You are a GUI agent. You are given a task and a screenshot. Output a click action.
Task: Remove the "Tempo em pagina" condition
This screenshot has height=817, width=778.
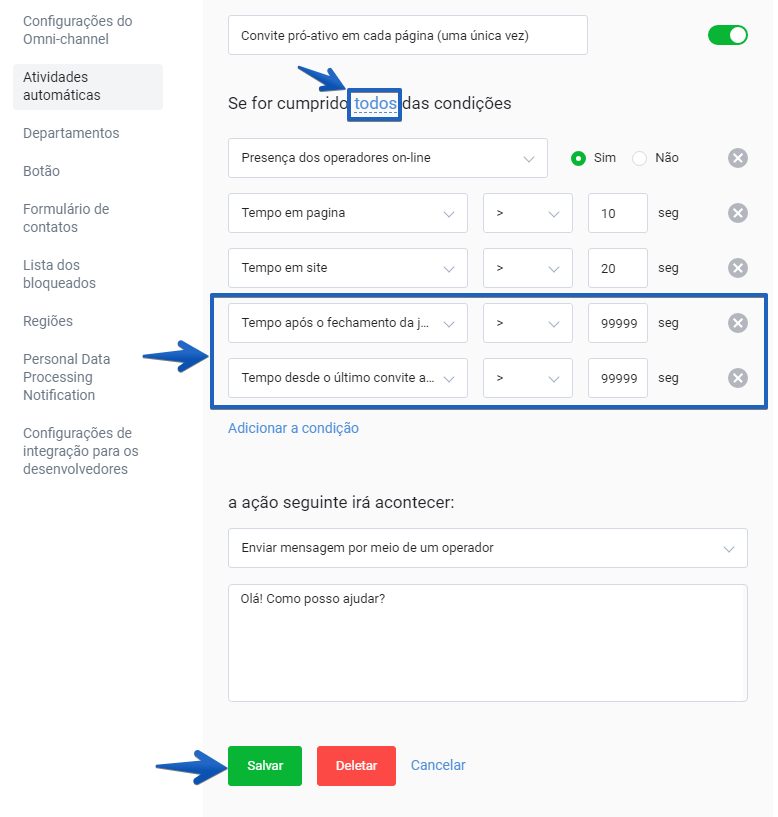pos(737,212)
